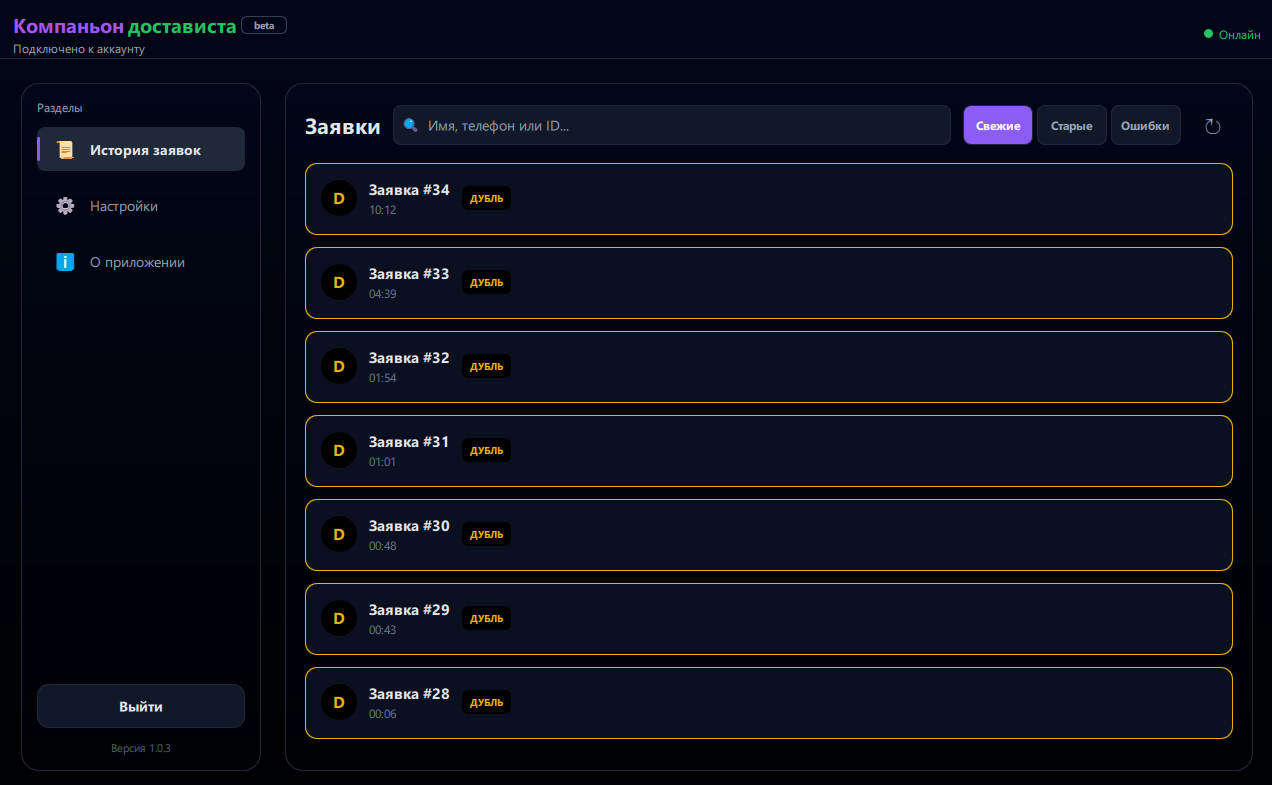1272x785 pixels.
Task: Click the D avatar of Заявка #31
Action: [338, 451]
